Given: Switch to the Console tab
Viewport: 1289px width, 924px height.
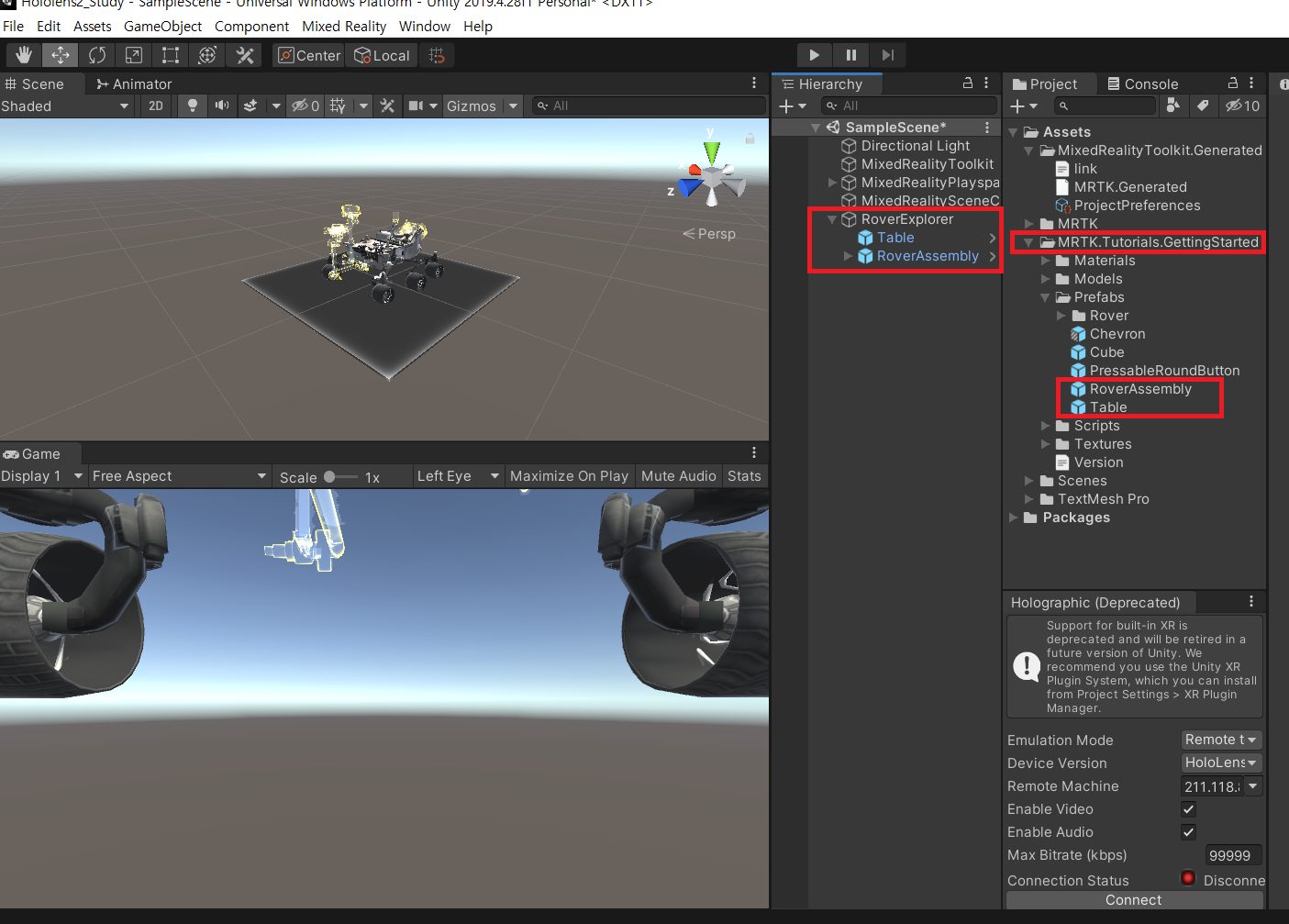Looking at the screenshot, I should pyautogui.click(x=1142, y=83).
